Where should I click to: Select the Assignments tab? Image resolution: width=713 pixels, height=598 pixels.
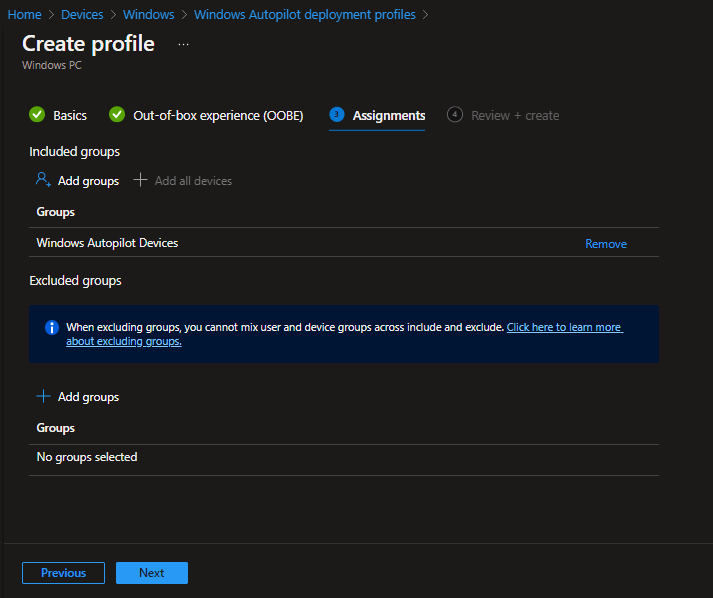coord(389,116)
